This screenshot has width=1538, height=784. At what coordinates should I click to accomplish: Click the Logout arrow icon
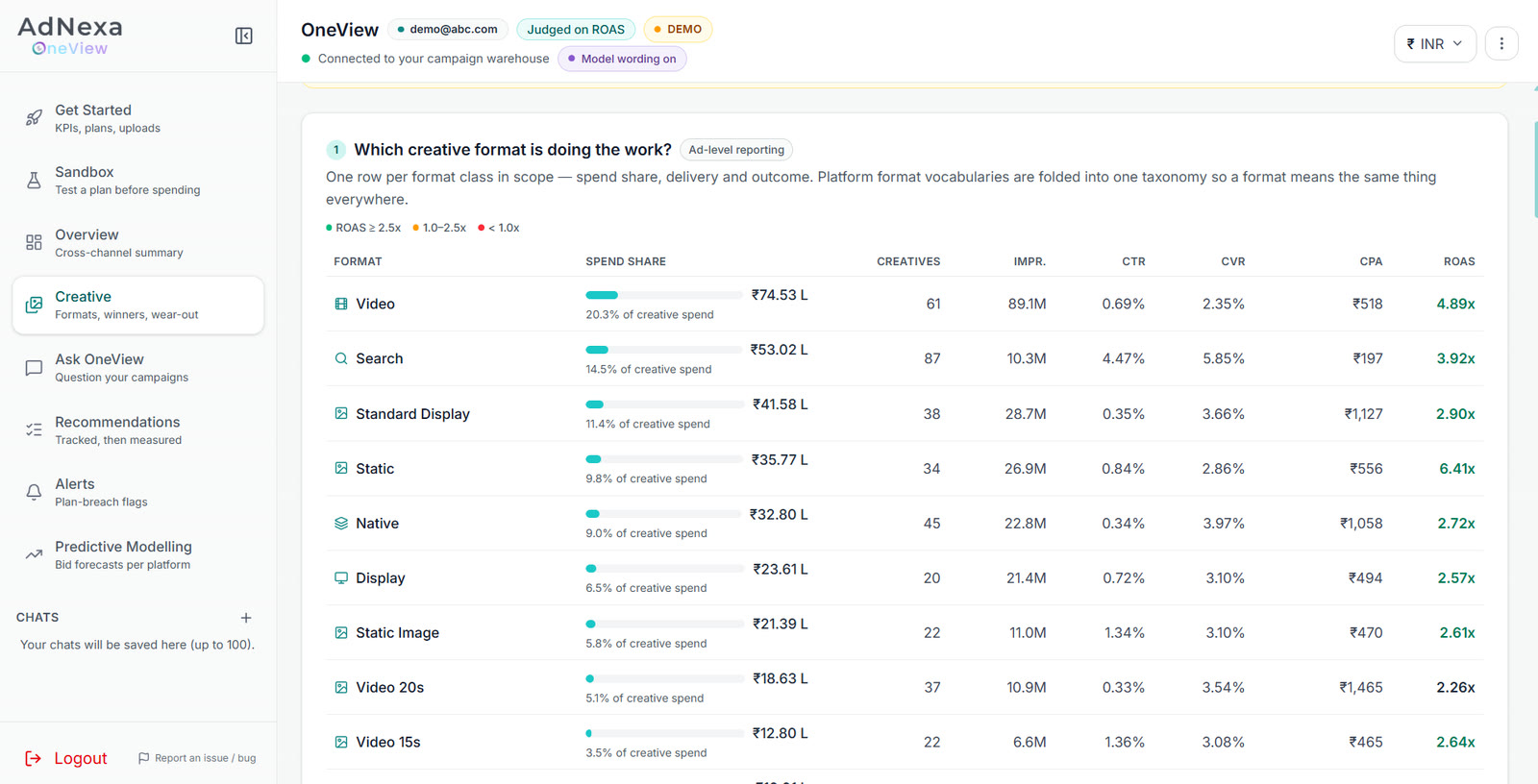point(33,758)
